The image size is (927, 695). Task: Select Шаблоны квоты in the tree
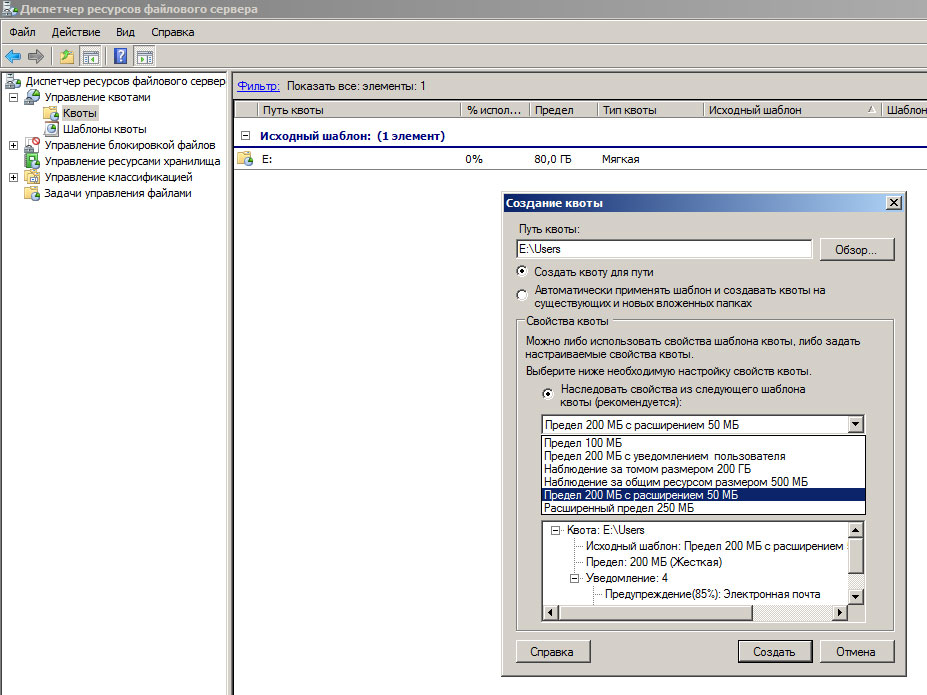click(x=104, y=129)
